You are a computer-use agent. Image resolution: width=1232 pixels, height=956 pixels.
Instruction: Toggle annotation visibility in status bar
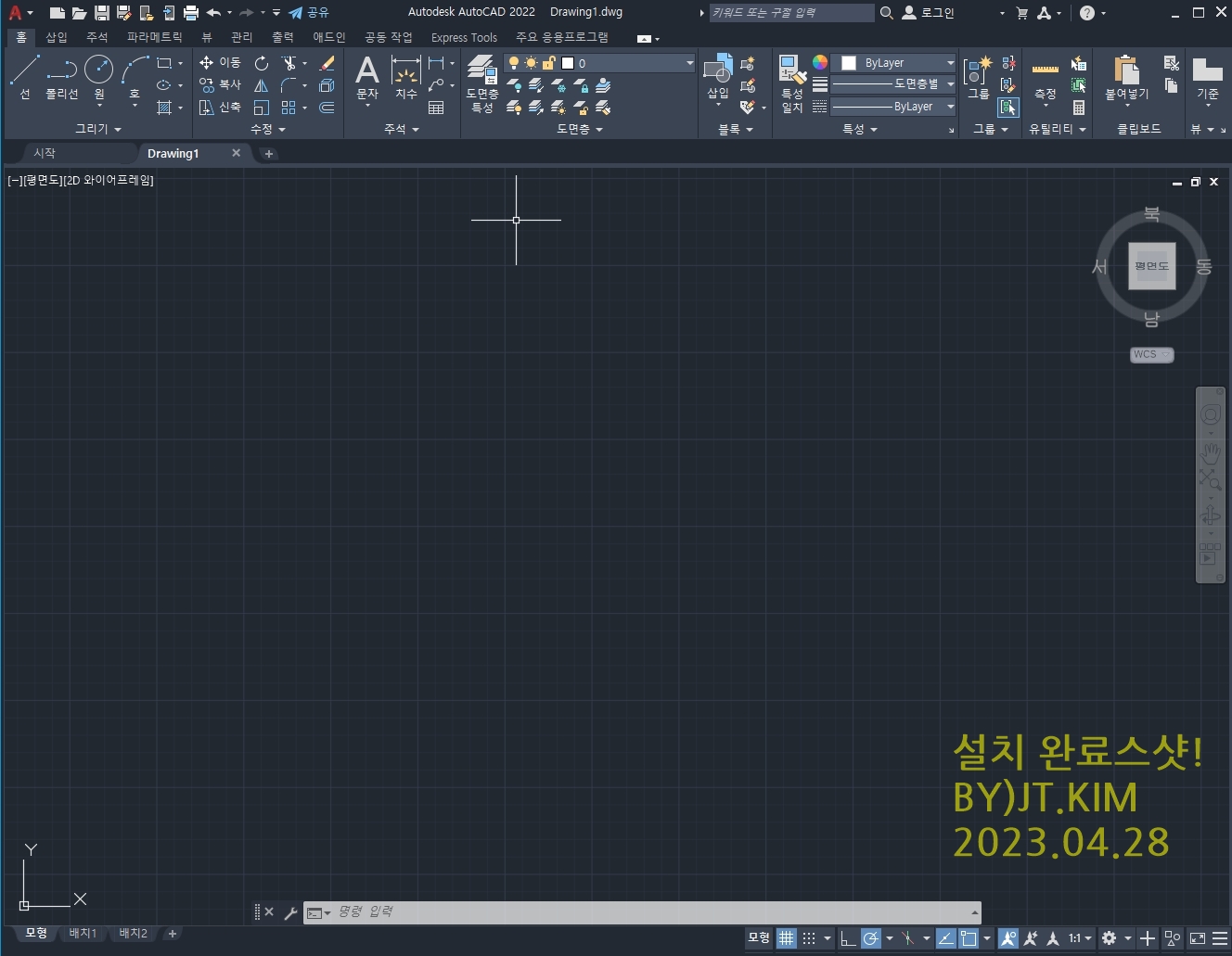click(x=1008, y=938)
